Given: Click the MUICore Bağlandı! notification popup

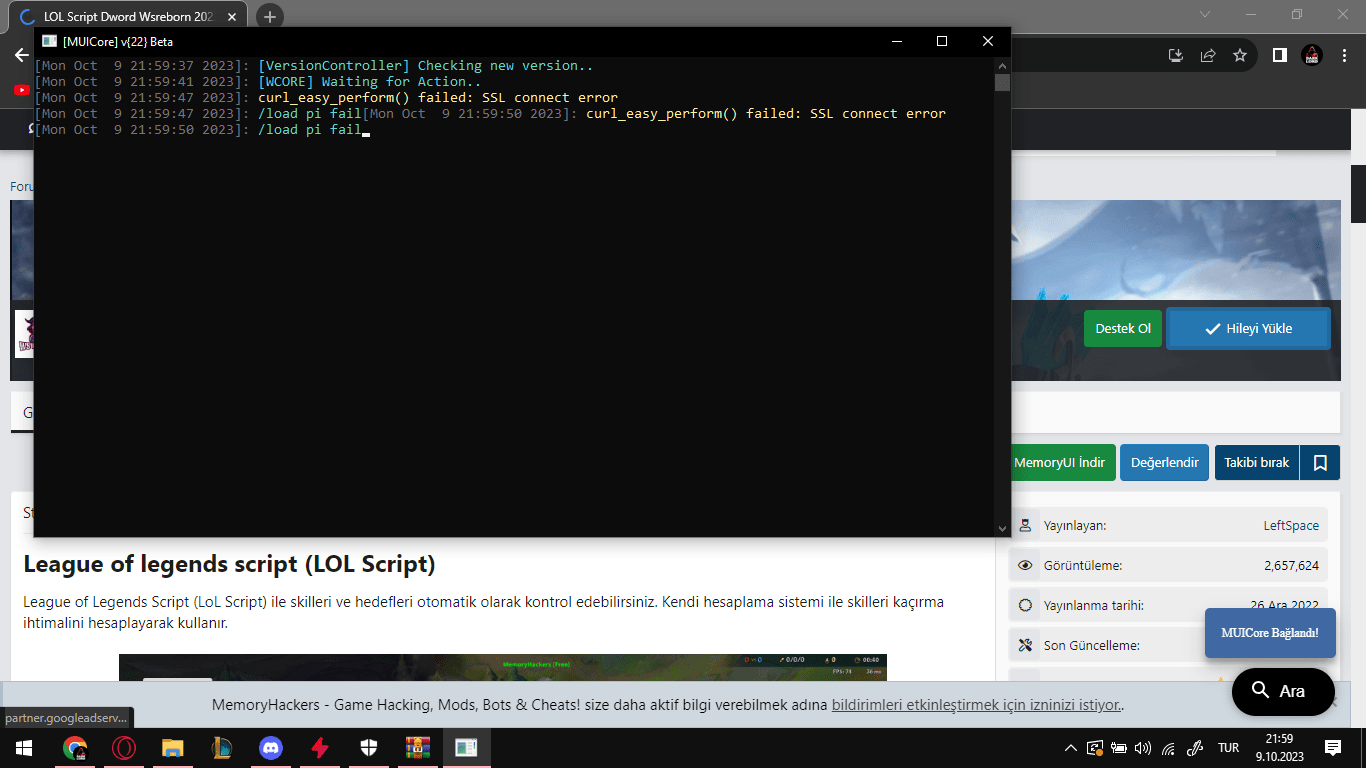Looking at the screenshot, I should click(1270, 633).
